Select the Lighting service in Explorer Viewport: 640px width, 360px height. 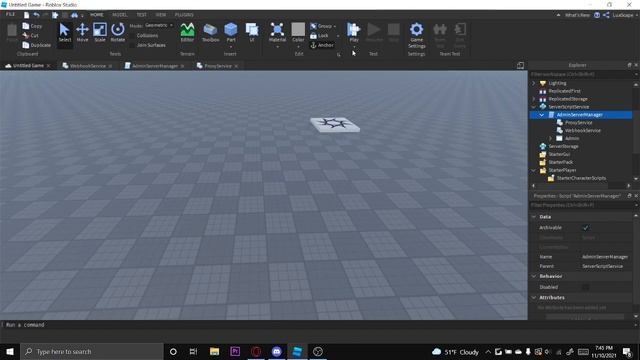point(557,83)
